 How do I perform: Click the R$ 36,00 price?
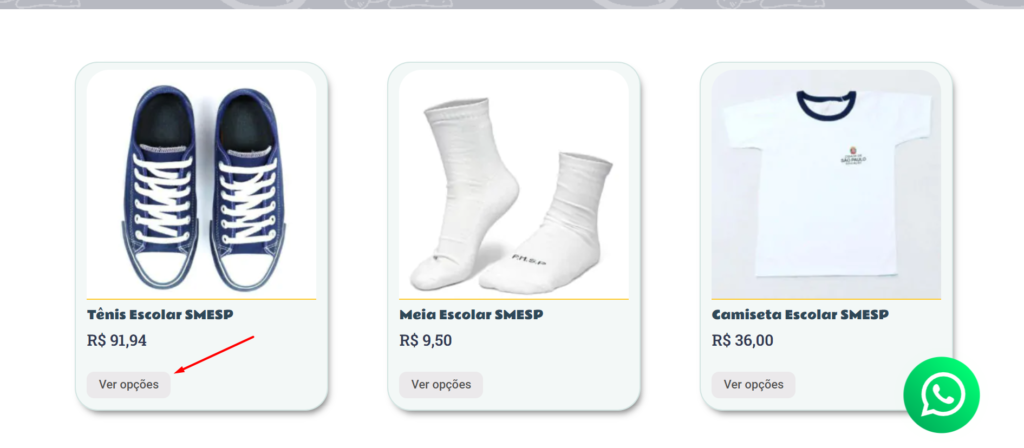pyautogui.click(x=743, y=341)
